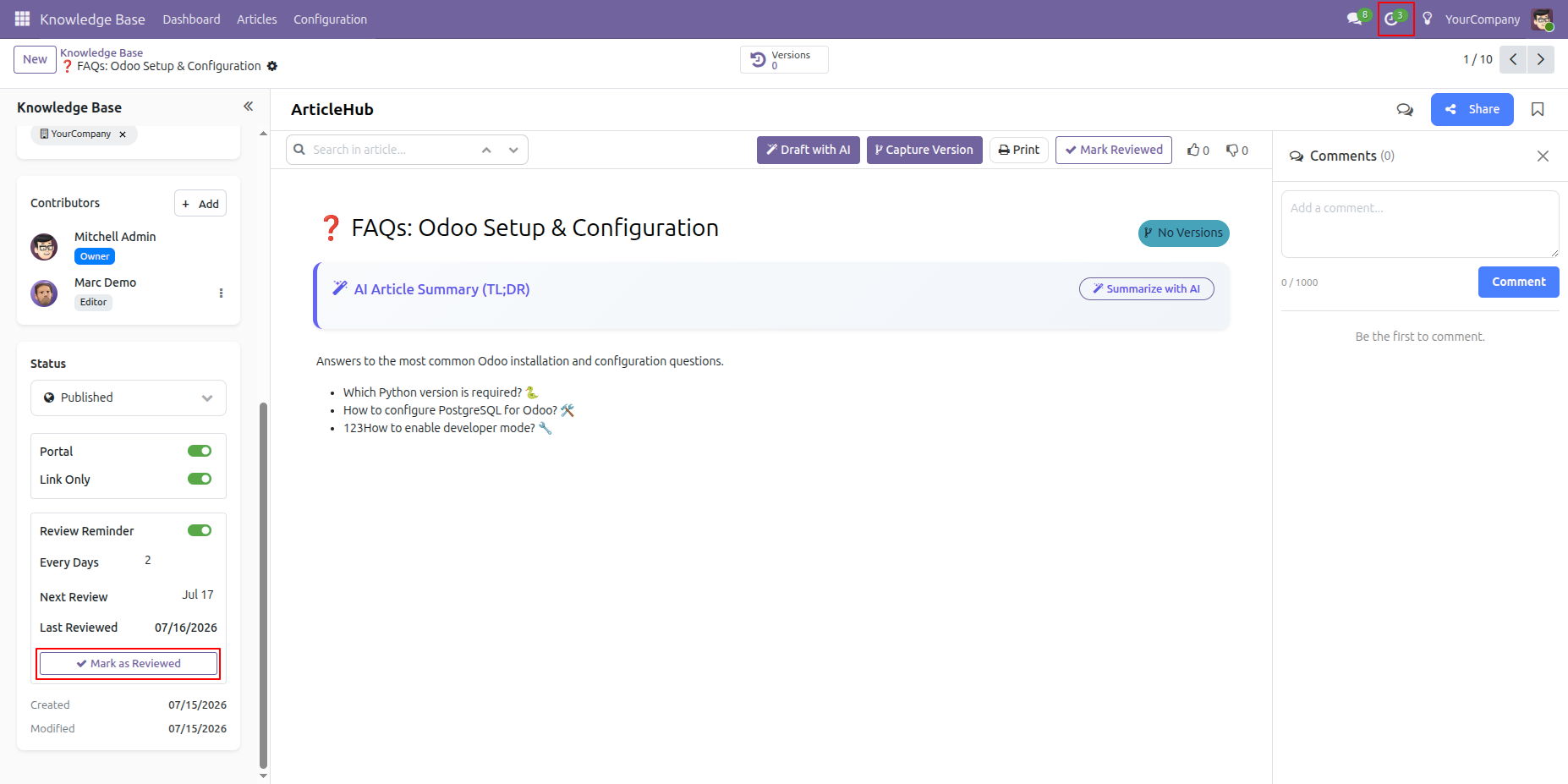Viewport: 1568px width, 784px height.
Task: Click the sidebar vertical scrollbar
Action: (263, 584)
